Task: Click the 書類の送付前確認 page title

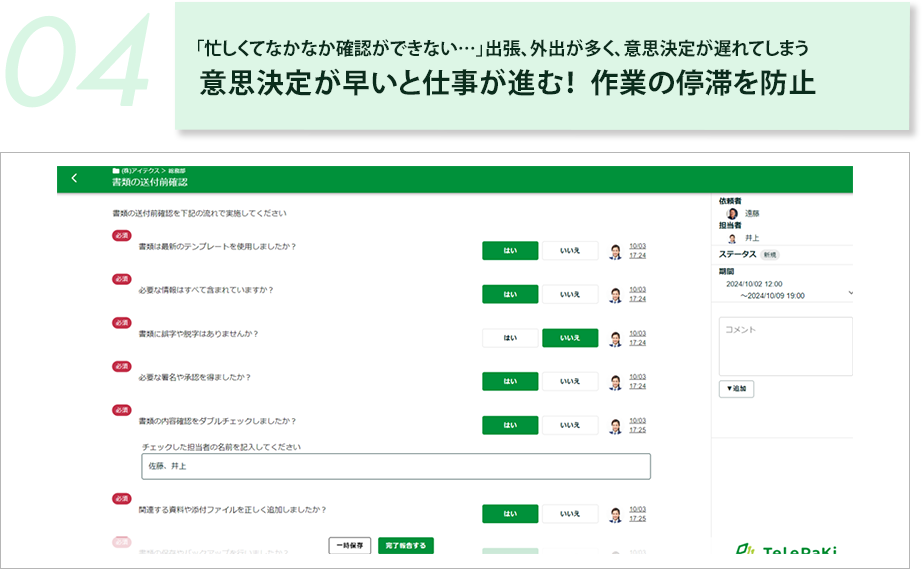Action: coord(150,182)
